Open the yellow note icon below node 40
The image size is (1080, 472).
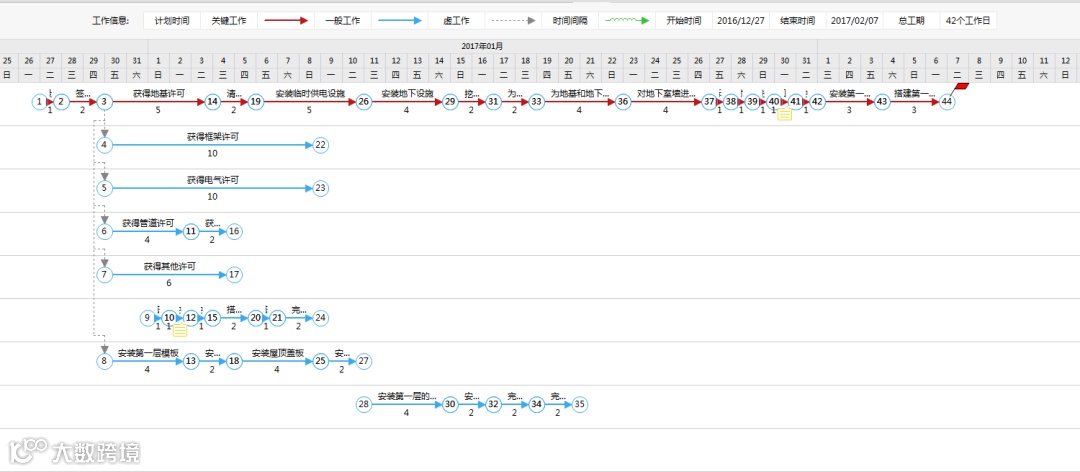click(x=785, y=114)
